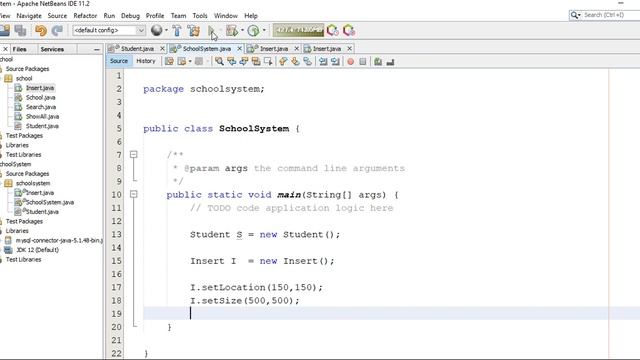This screenshot has height=360, width=640.
Task: Jump to Previous Bookmark icon
Action: click(283, 62)
